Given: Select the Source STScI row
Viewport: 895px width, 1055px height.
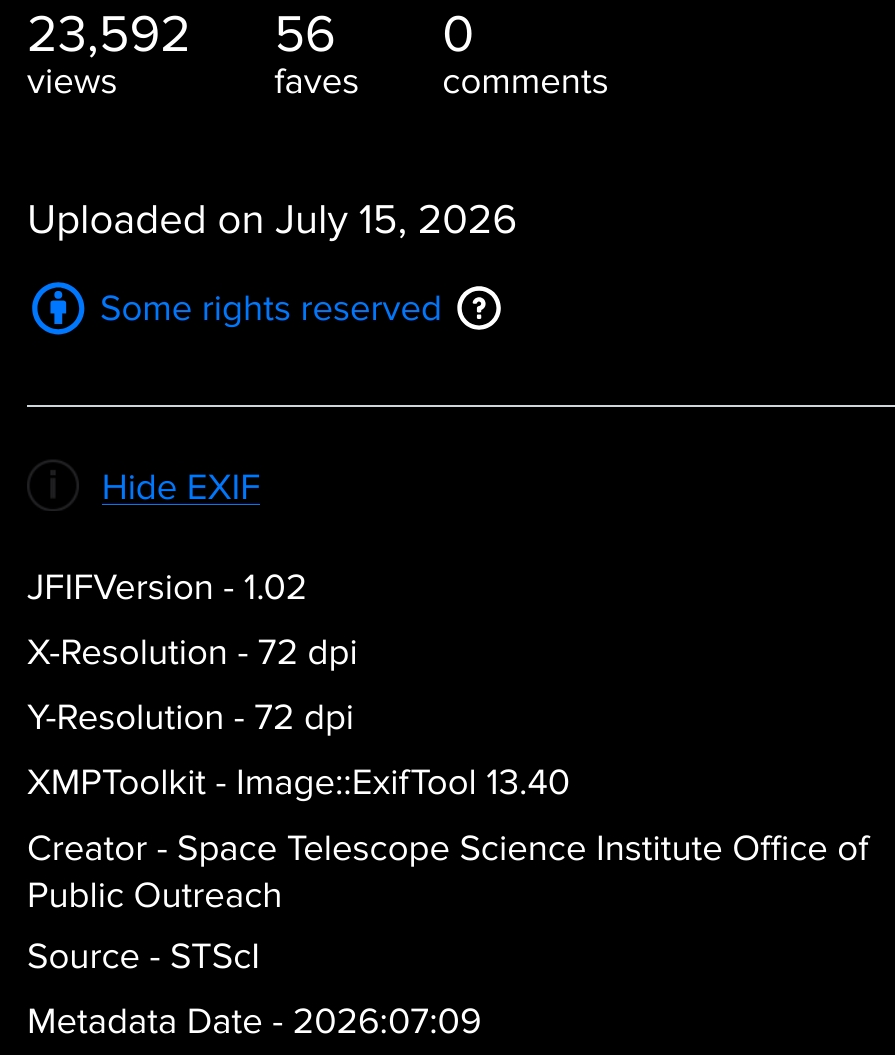Looking at the screenshot, I should pyautogui.click(x=143, y=956).
